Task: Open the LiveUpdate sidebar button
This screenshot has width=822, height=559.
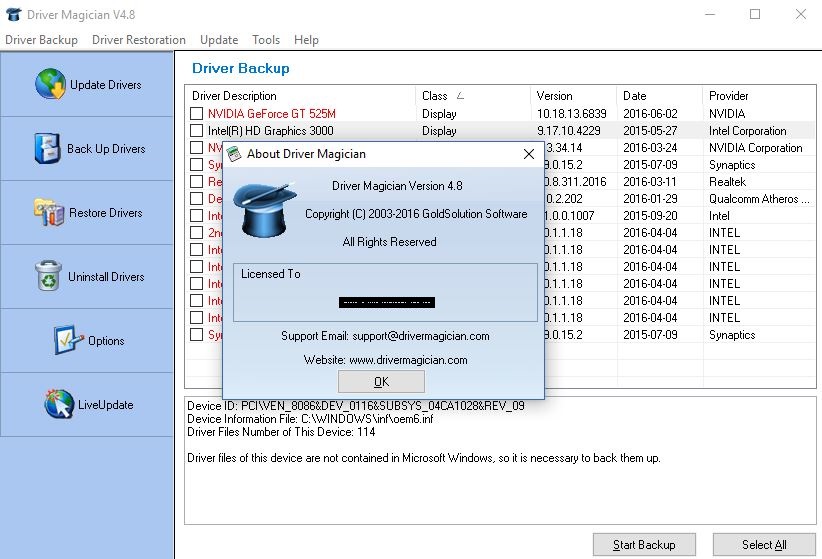Action: (x=87, y=404)
